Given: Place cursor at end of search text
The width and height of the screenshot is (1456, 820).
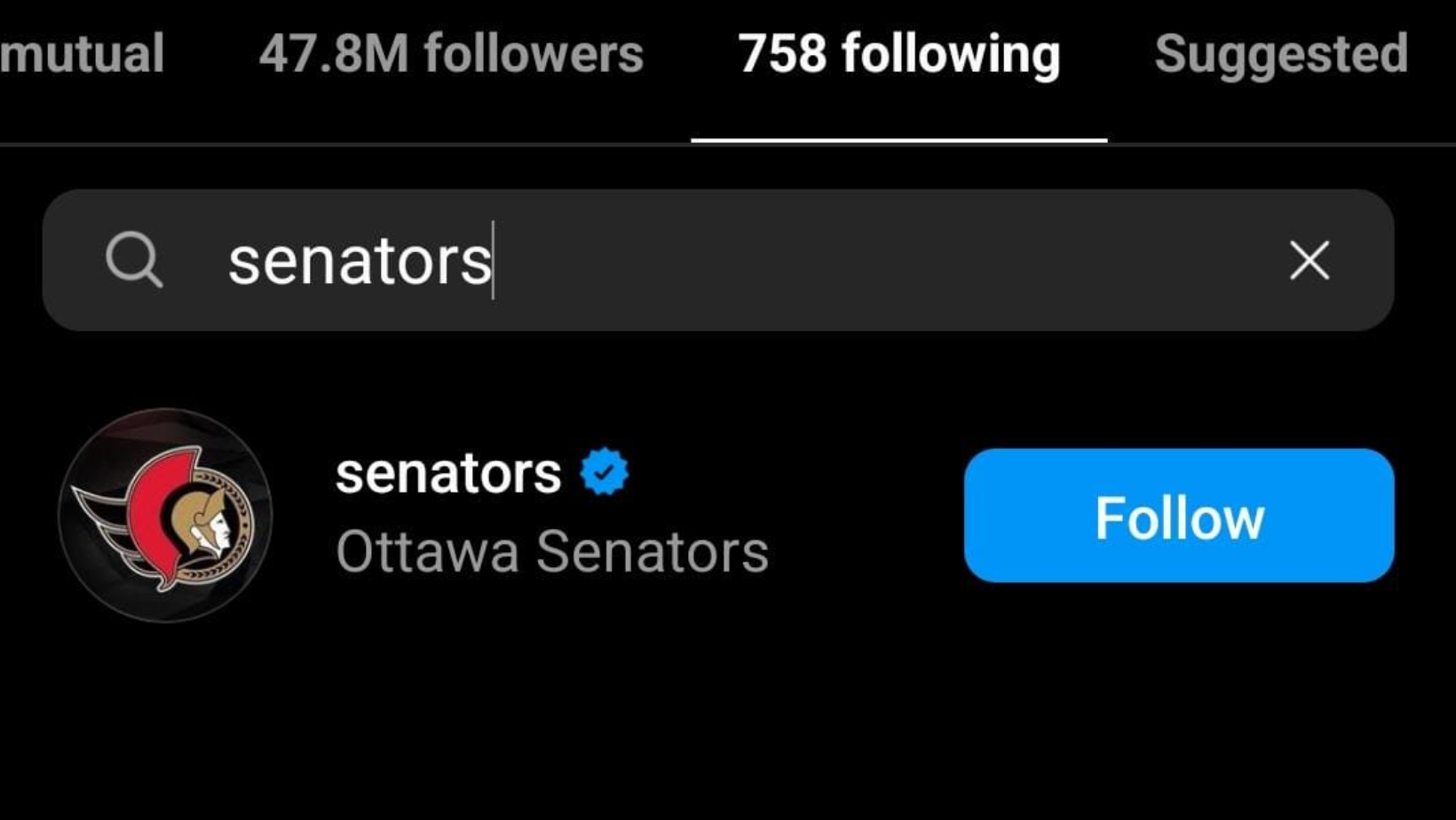Looking at the screenshot, I should pos(493,261).
